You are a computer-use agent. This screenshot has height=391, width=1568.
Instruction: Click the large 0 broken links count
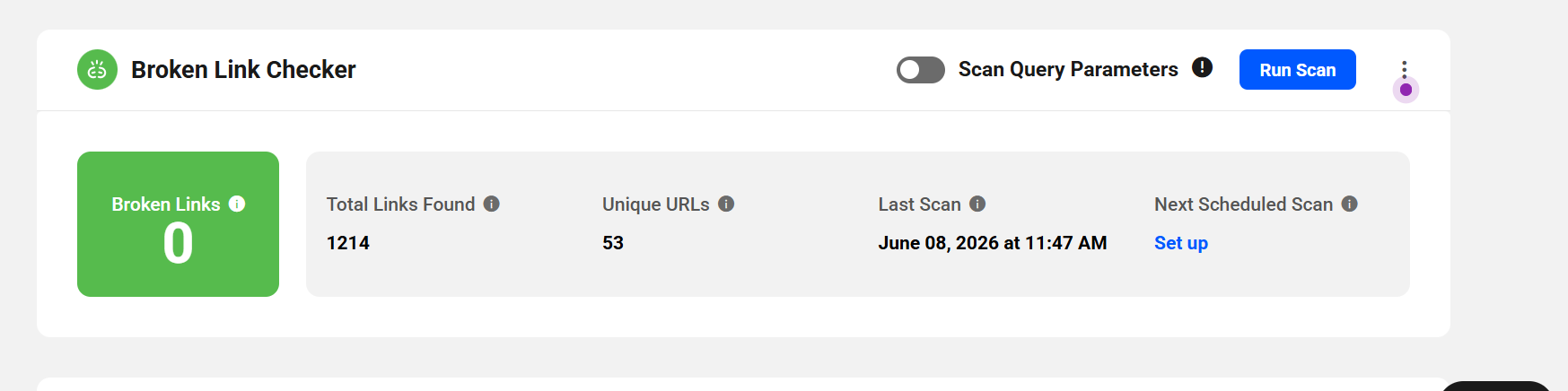pyautogui.click(x=178, y=244)
